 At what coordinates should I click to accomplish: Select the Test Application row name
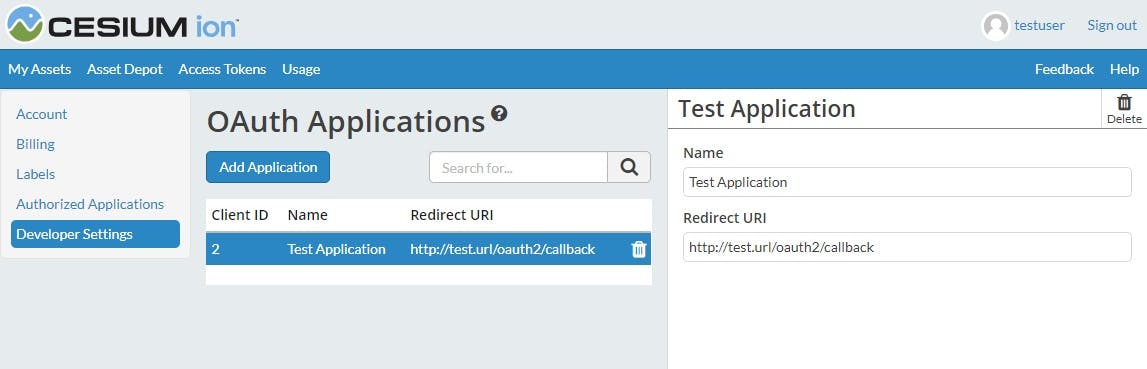tap(336, 250)
